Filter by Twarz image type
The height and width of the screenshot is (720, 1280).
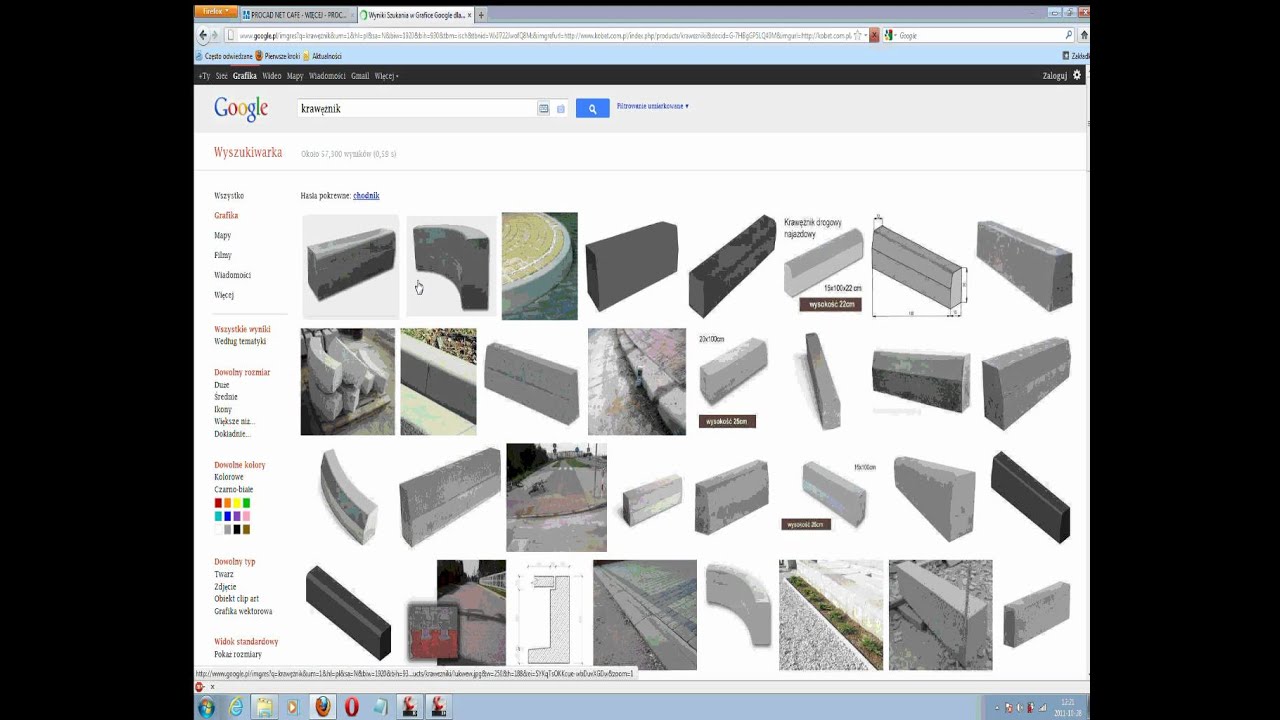pyautogui.click(x=224, y=574)
